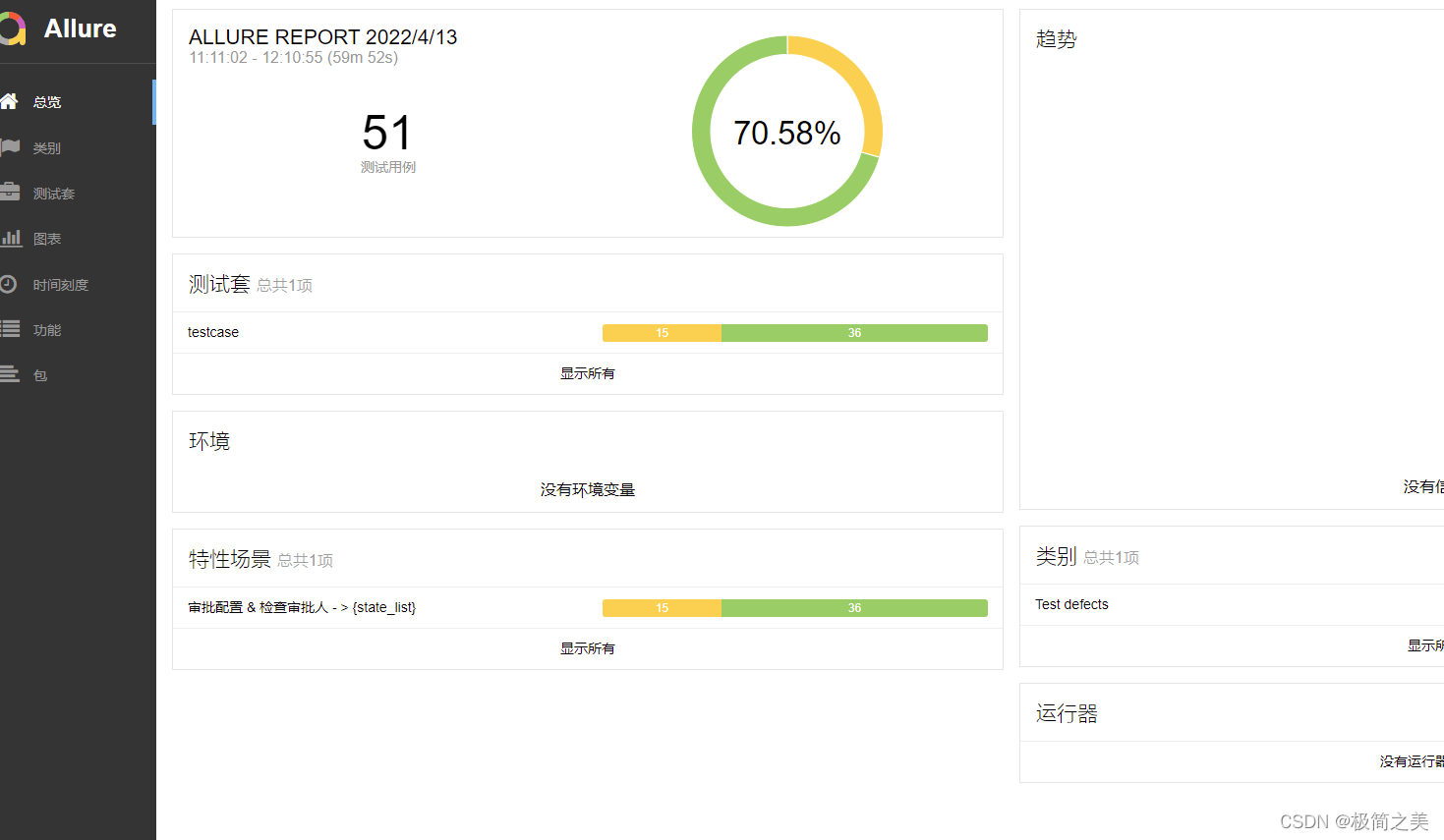
Task: Click the 总共1项 count beside 类别
Action: tap(1112, 558)
